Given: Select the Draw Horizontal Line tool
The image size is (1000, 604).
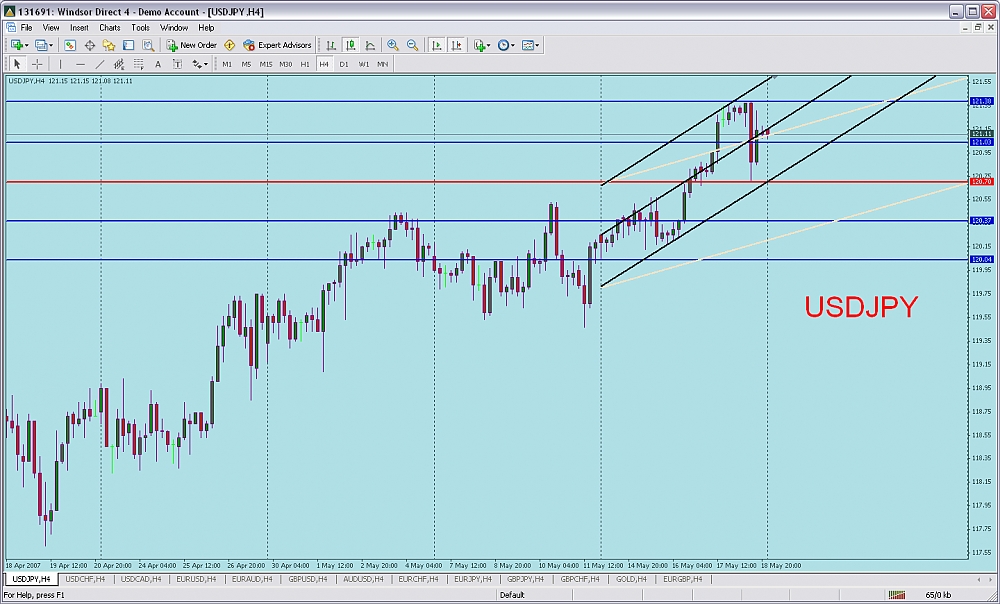Looking at the screenshot, I should pyautogui.click(x=81, y=64).
